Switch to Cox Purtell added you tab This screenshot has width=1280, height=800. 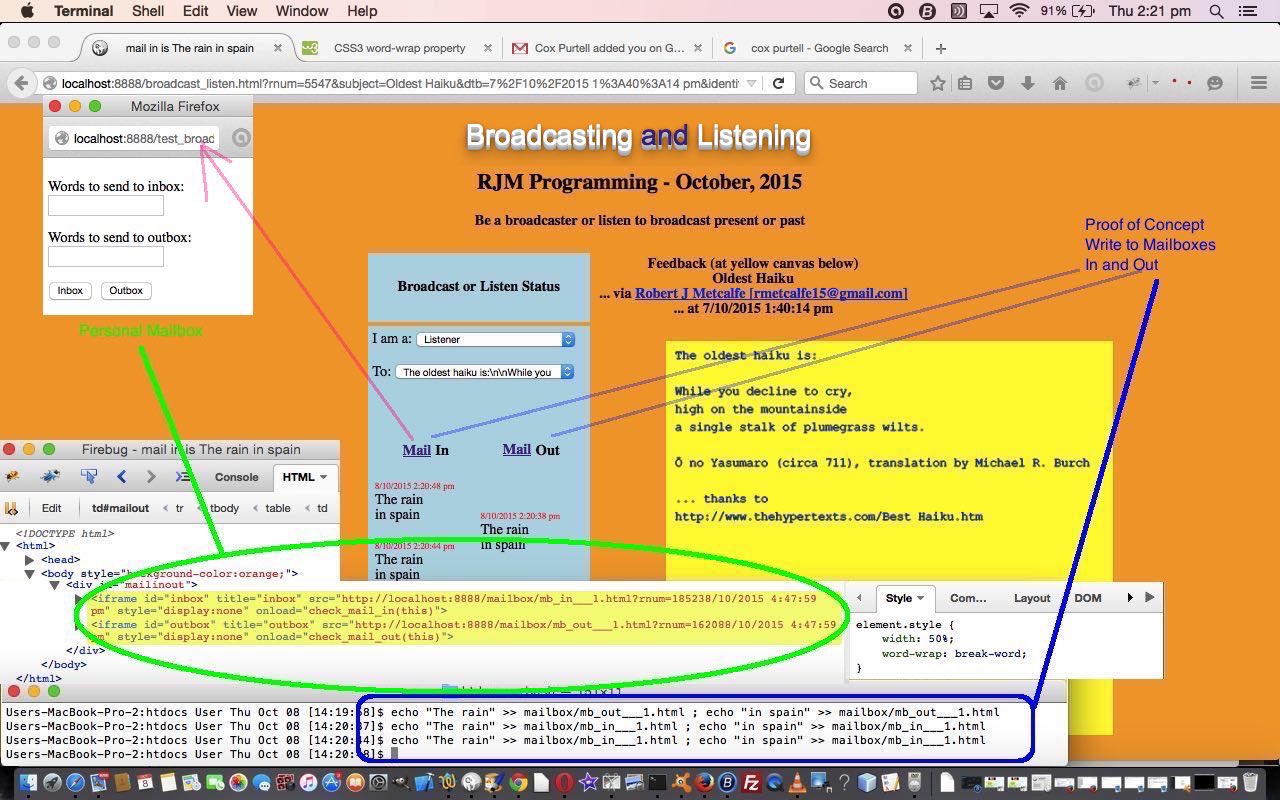pos(610,48)
